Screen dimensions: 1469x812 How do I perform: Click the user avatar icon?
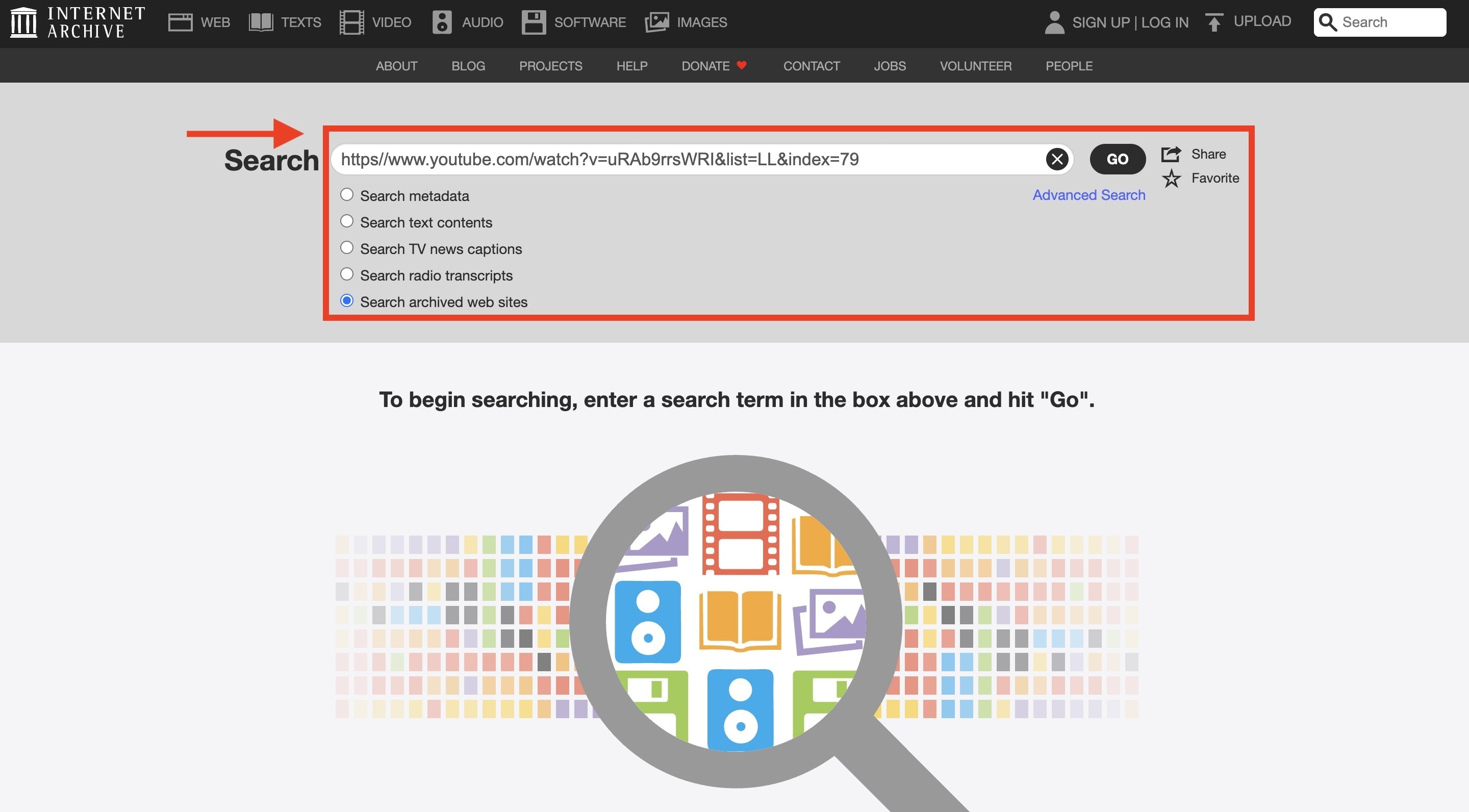click(x=1054, y=22)
